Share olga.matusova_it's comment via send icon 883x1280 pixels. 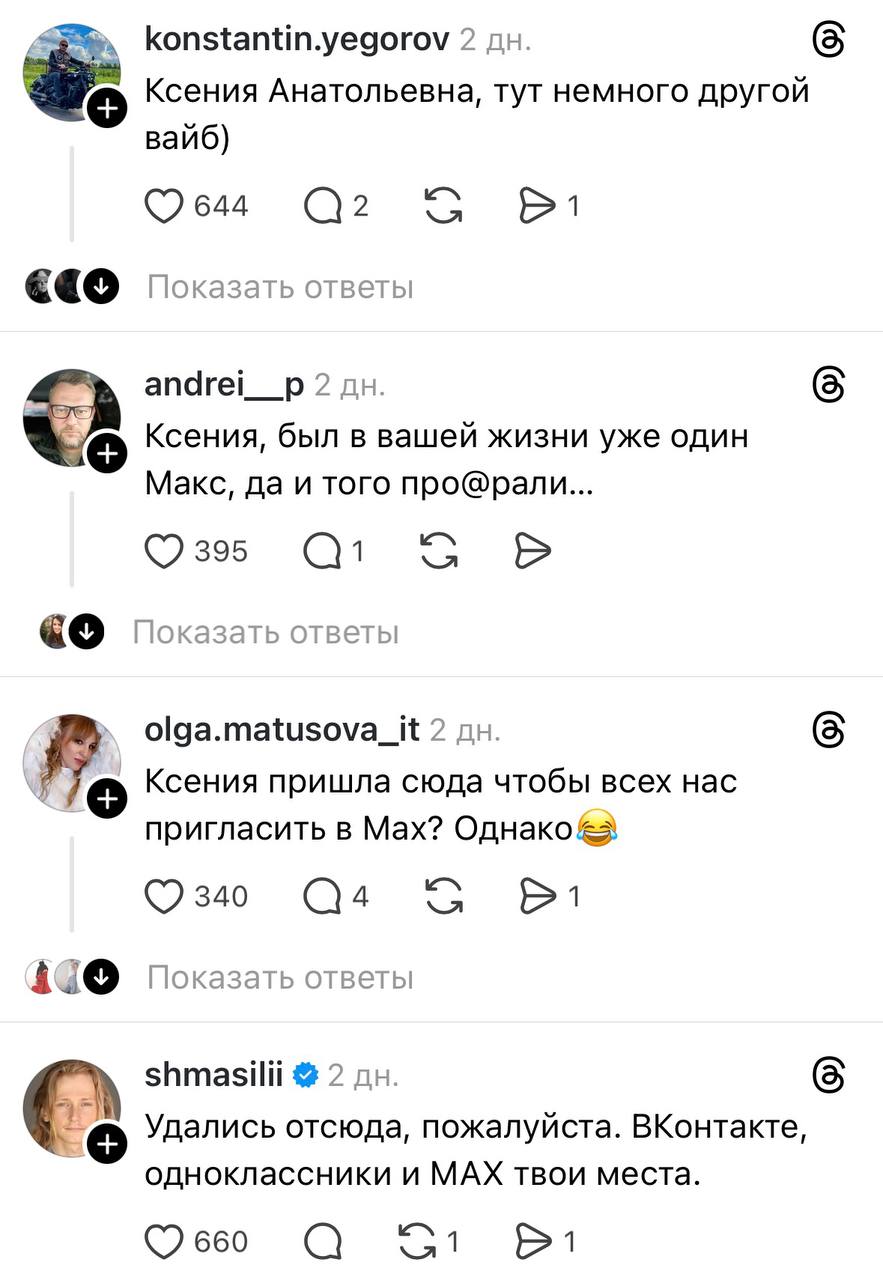tap(538, 896)
